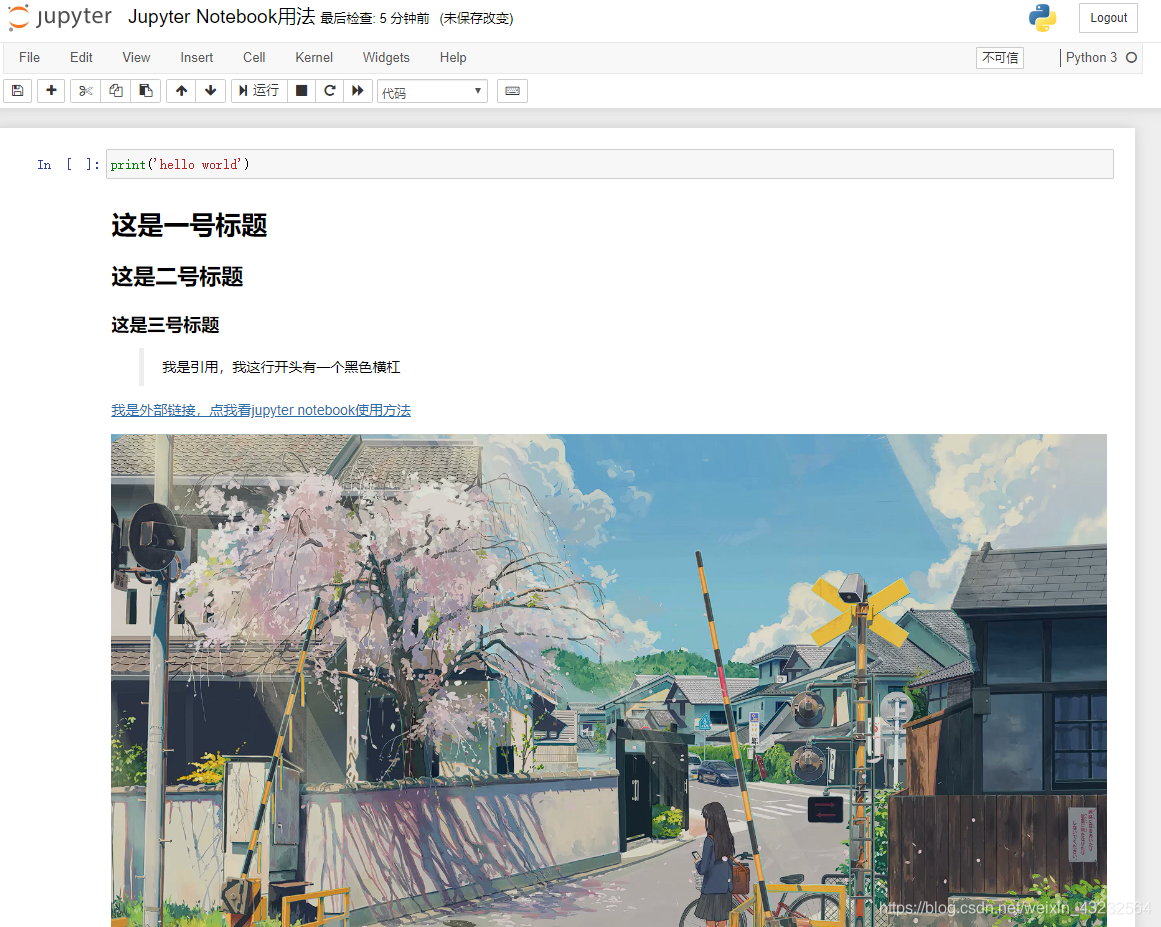Restart the kernel with circular arrow
Viewport: 1161px width, 927px height.
(x=329, y=91)
